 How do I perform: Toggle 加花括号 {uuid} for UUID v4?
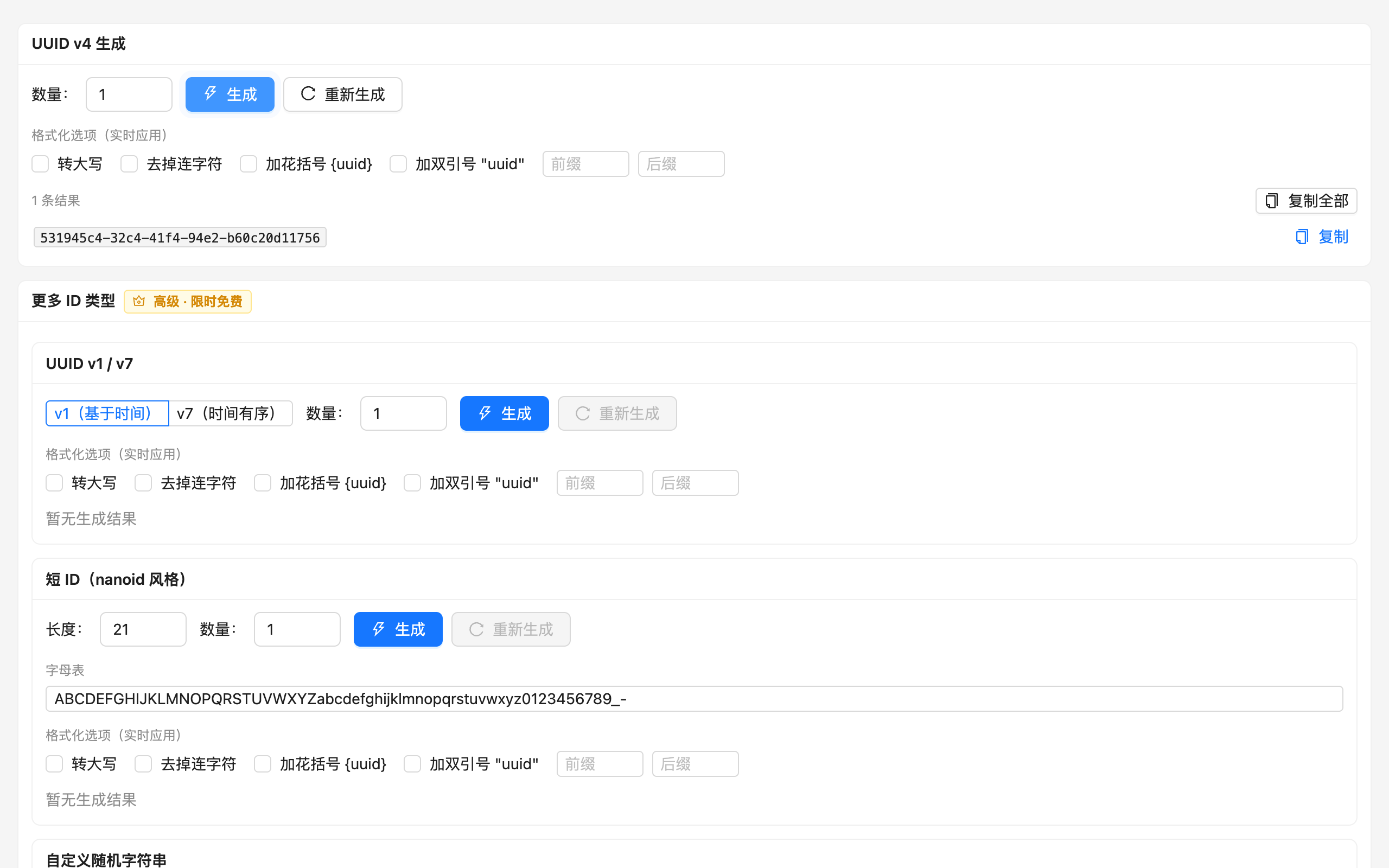(248, 164)
